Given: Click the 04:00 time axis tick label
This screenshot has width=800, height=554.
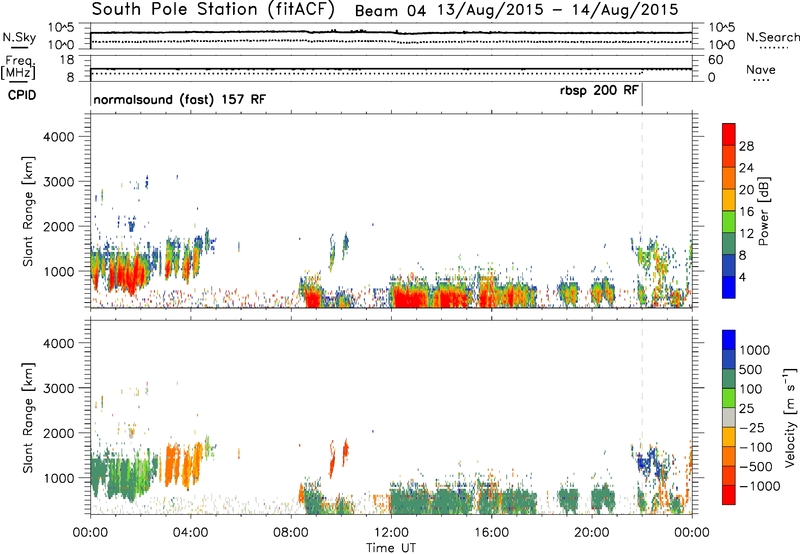Looking at the screenshot, I should pyautogui.click(x=190, y=533).
